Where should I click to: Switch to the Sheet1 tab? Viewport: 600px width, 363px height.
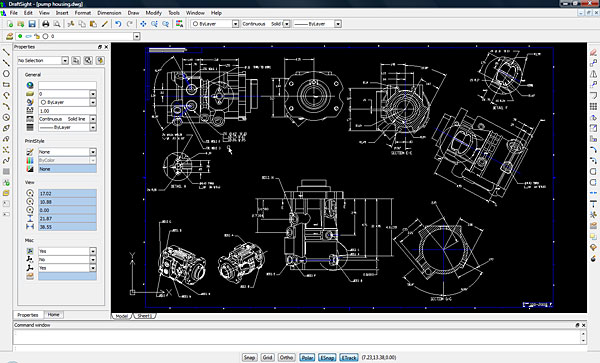click(145, 316)
